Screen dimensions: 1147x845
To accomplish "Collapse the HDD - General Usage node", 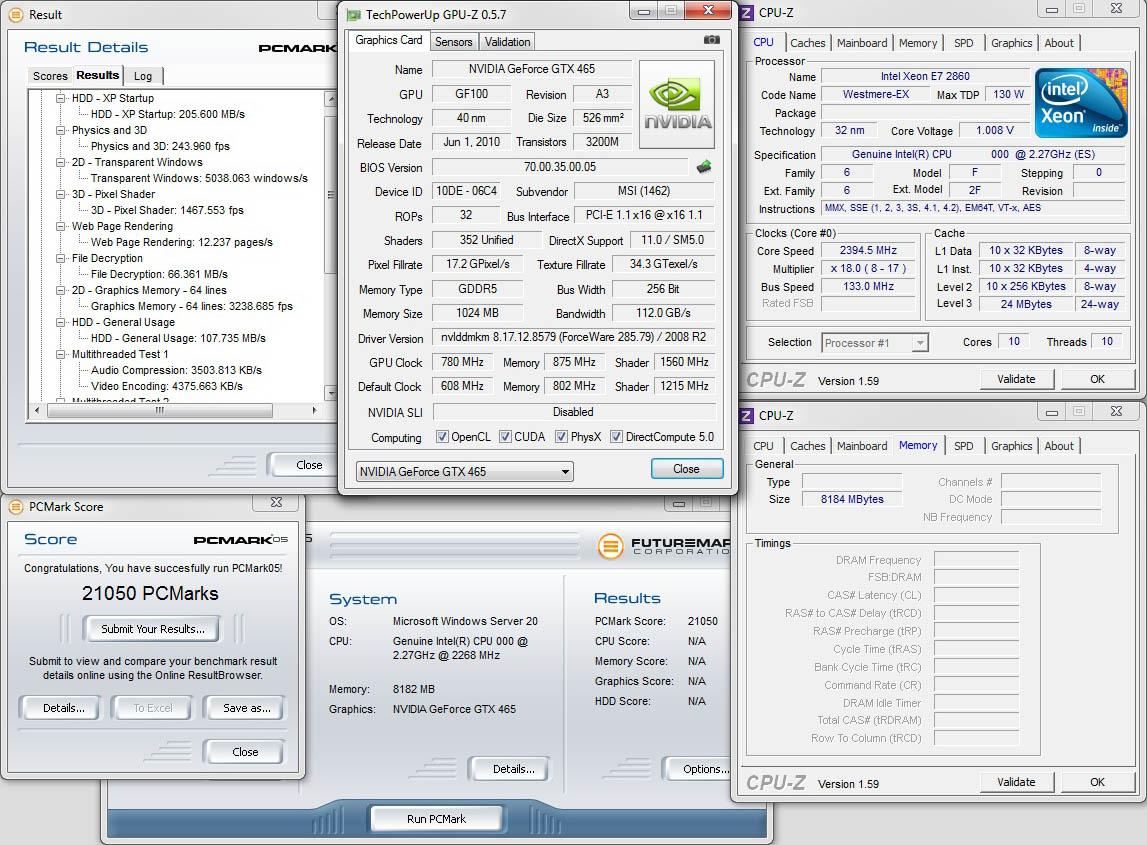I will [x=61, y=323].
